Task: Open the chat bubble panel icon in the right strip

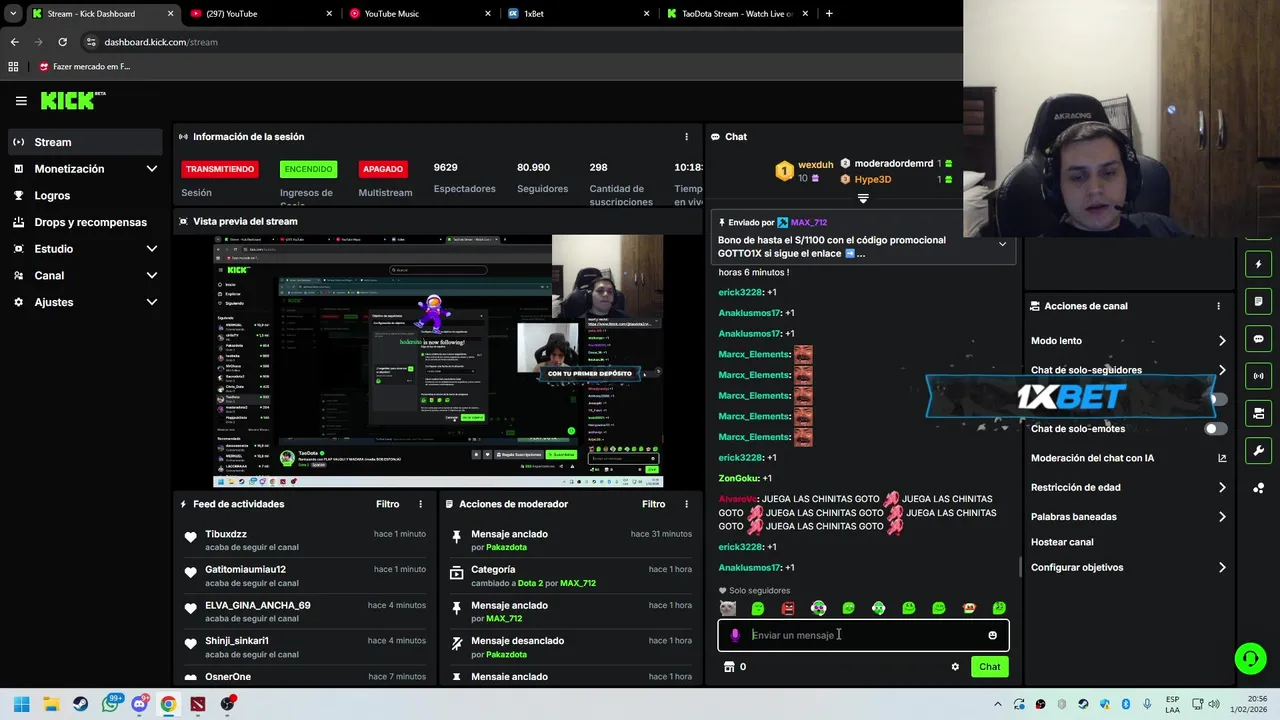Action: [1259, 339]
